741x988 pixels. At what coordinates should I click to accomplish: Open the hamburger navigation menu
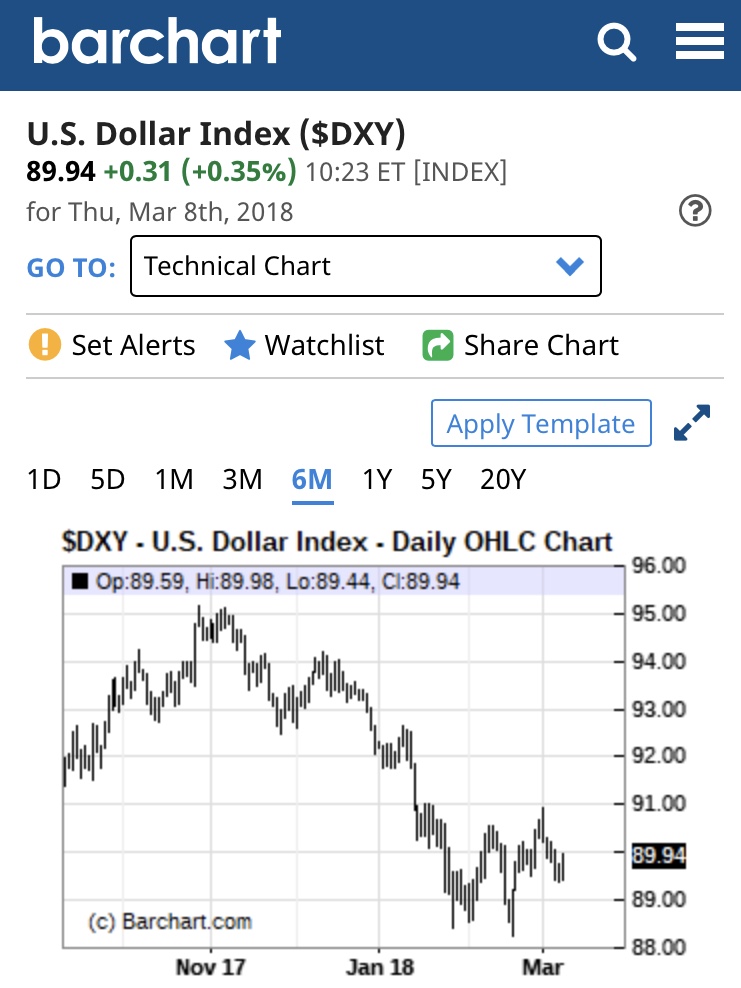click(x=699, y=42)
